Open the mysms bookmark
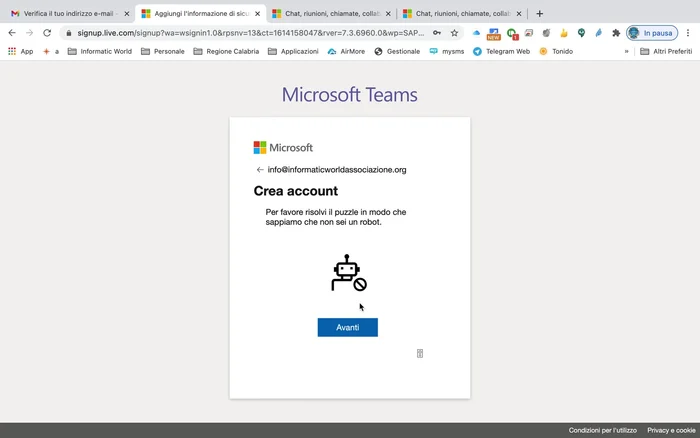Screen dimensions: 700x438 pos(446,51)
